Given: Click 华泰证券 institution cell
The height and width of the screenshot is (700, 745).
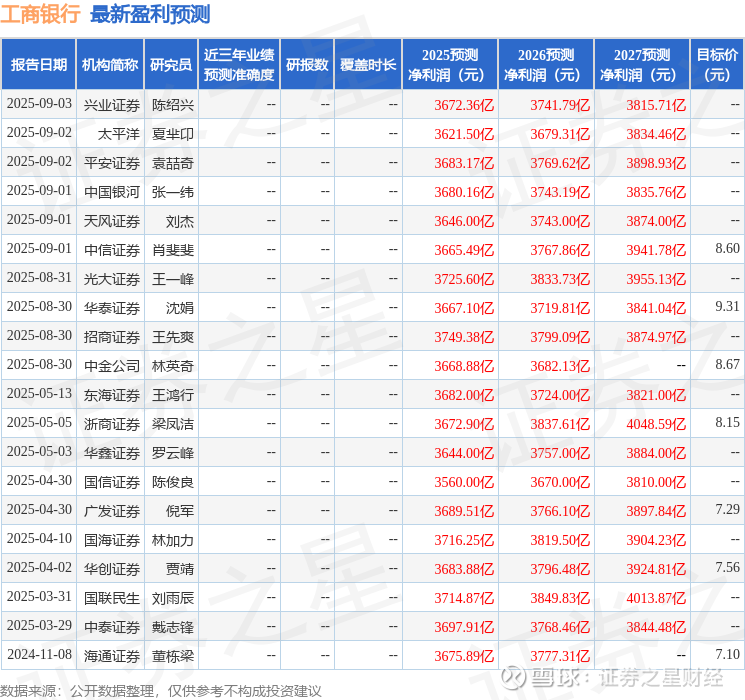Looking at the screenshot, I should (x=112, y=308).
